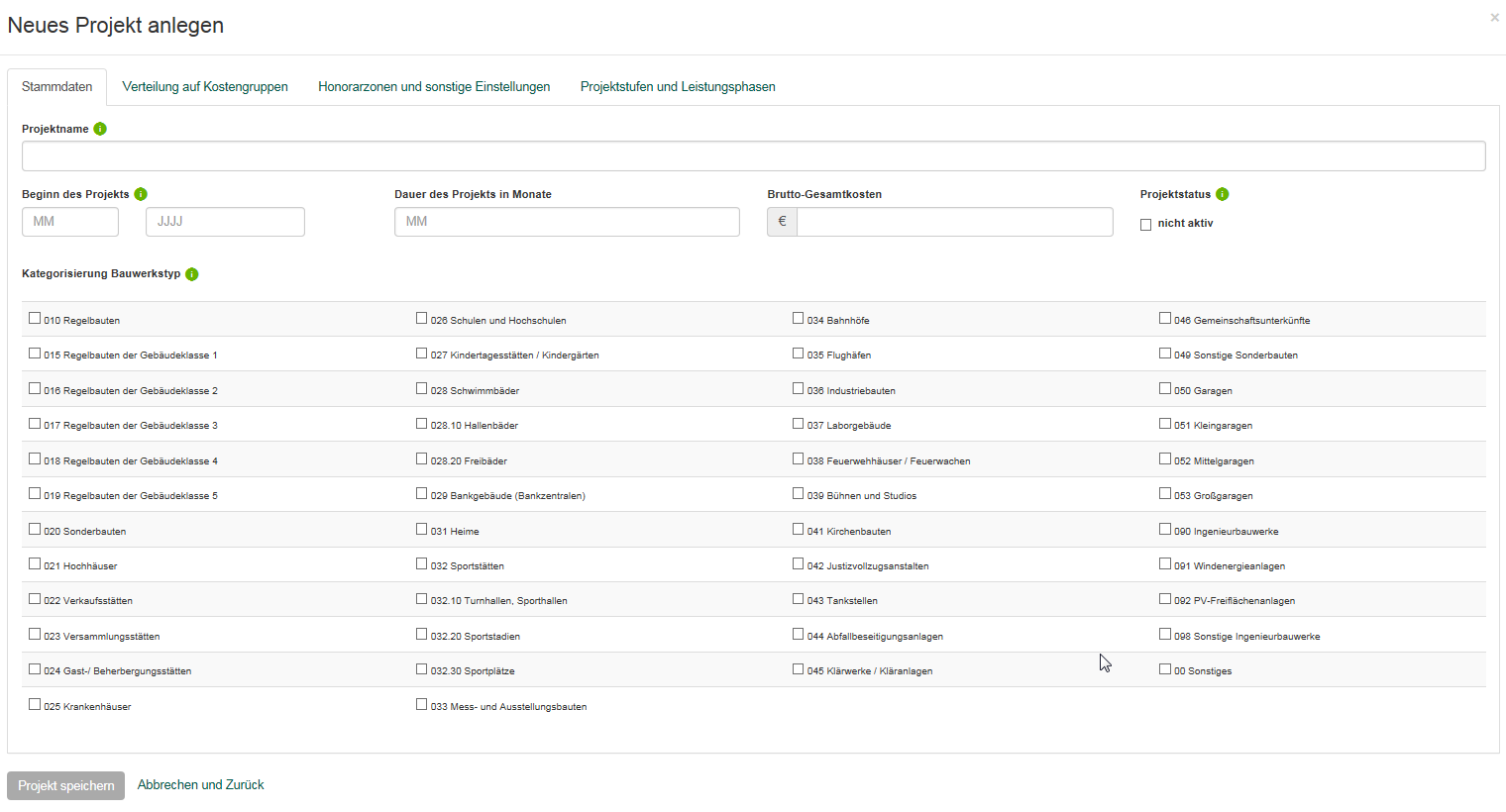Image resolution: width=1506 pixels, height=812 pixels.
Task: Click Abbrechen und Zurück link
Action: point(201,785)
